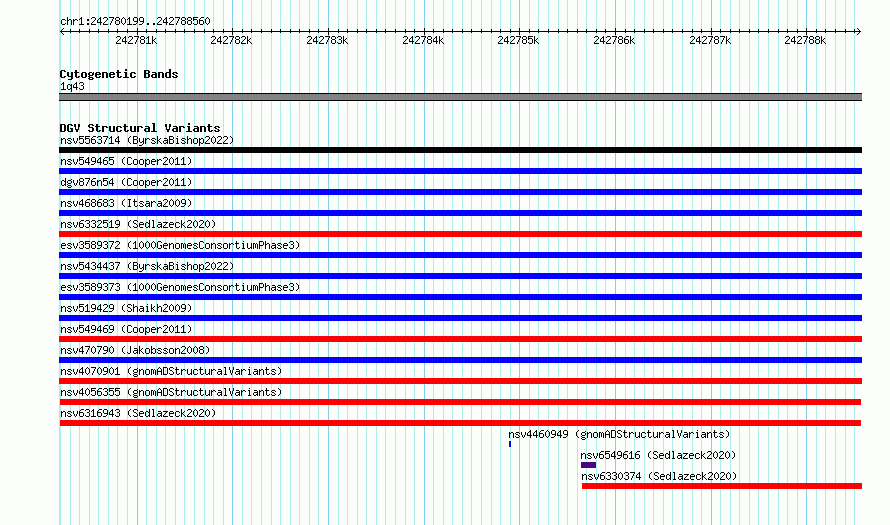890x525 pixels.
Task: Click ruler position 242781k
Action: coord(136,40)
